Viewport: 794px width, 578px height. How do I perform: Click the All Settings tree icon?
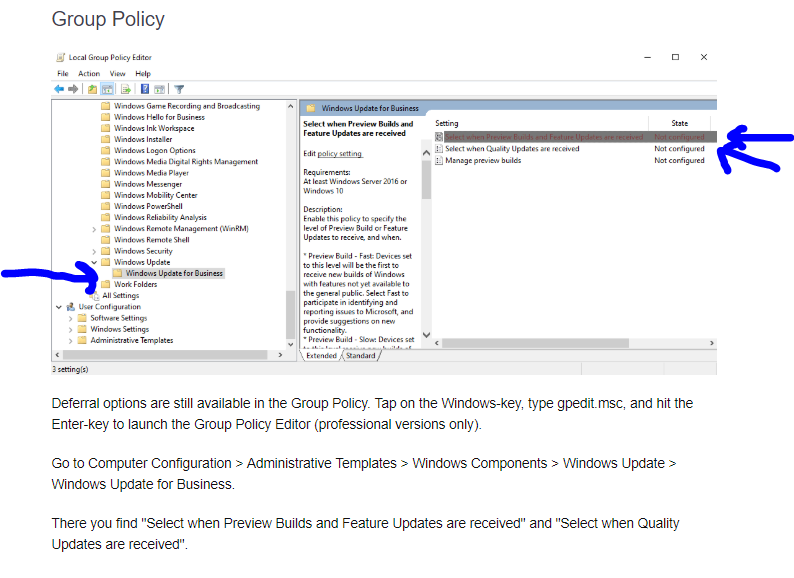95,295
